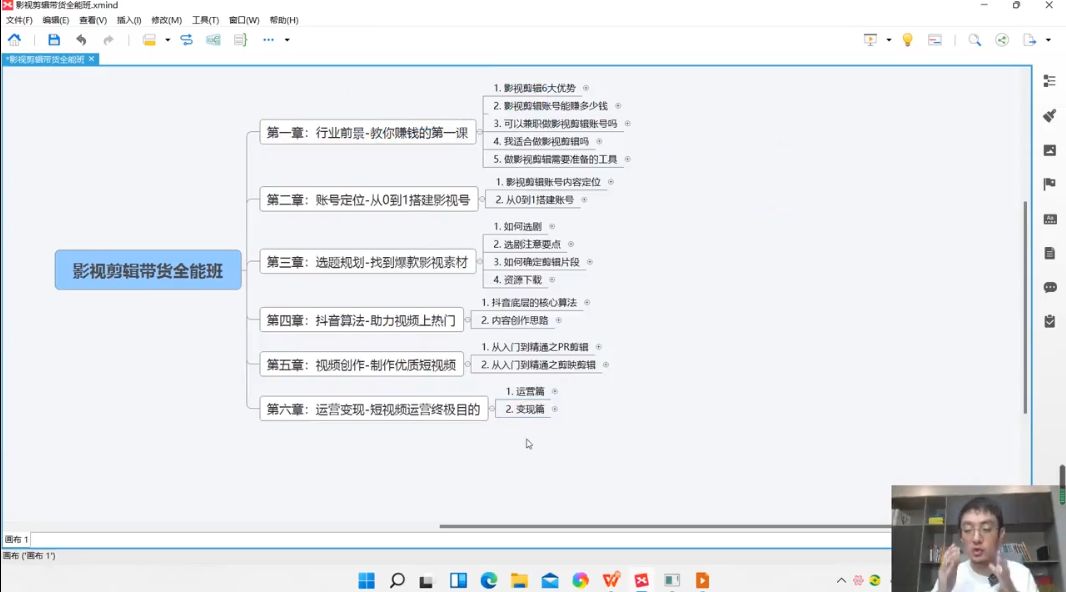Select the topic 第二章：账号定位

coord(368,200)
